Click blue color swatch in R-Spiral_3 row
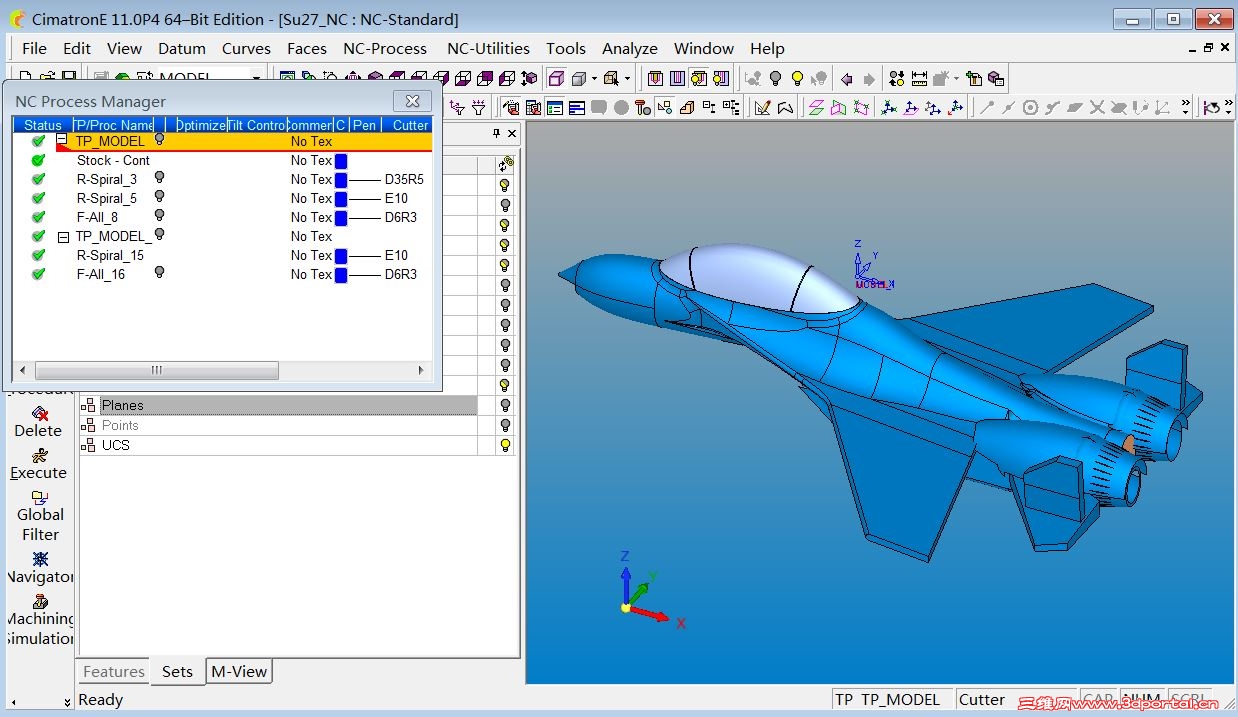1238x717 pixels. (341, 180)
